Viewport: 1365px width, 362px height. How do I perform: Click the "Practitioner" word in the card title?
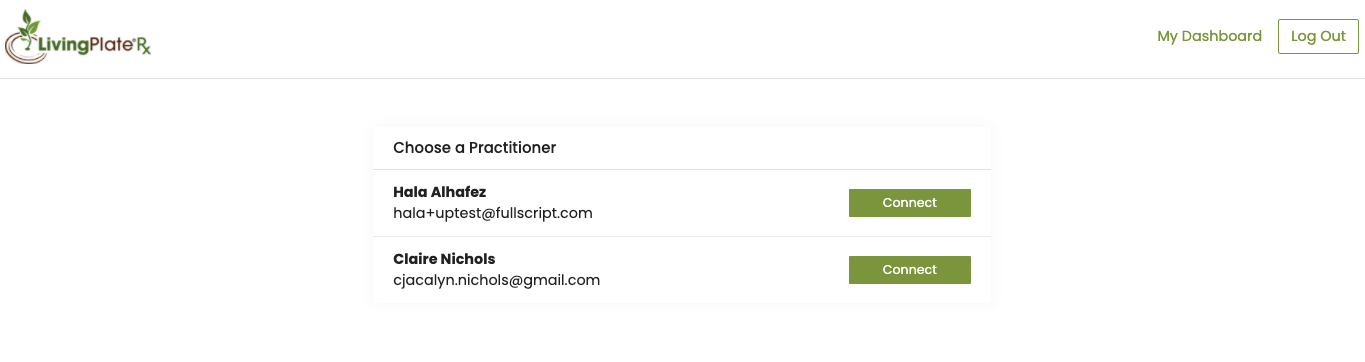512,148
